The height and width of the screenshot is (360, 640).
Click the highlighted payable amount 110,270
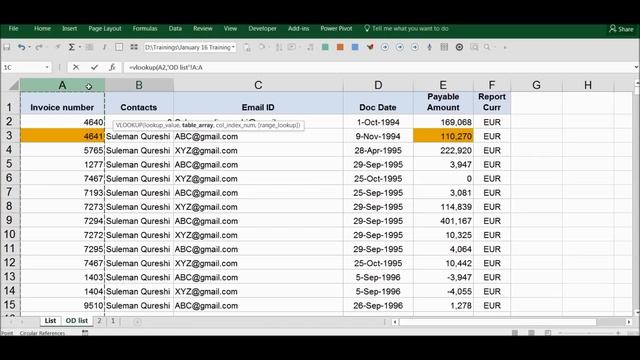[443, 136]
